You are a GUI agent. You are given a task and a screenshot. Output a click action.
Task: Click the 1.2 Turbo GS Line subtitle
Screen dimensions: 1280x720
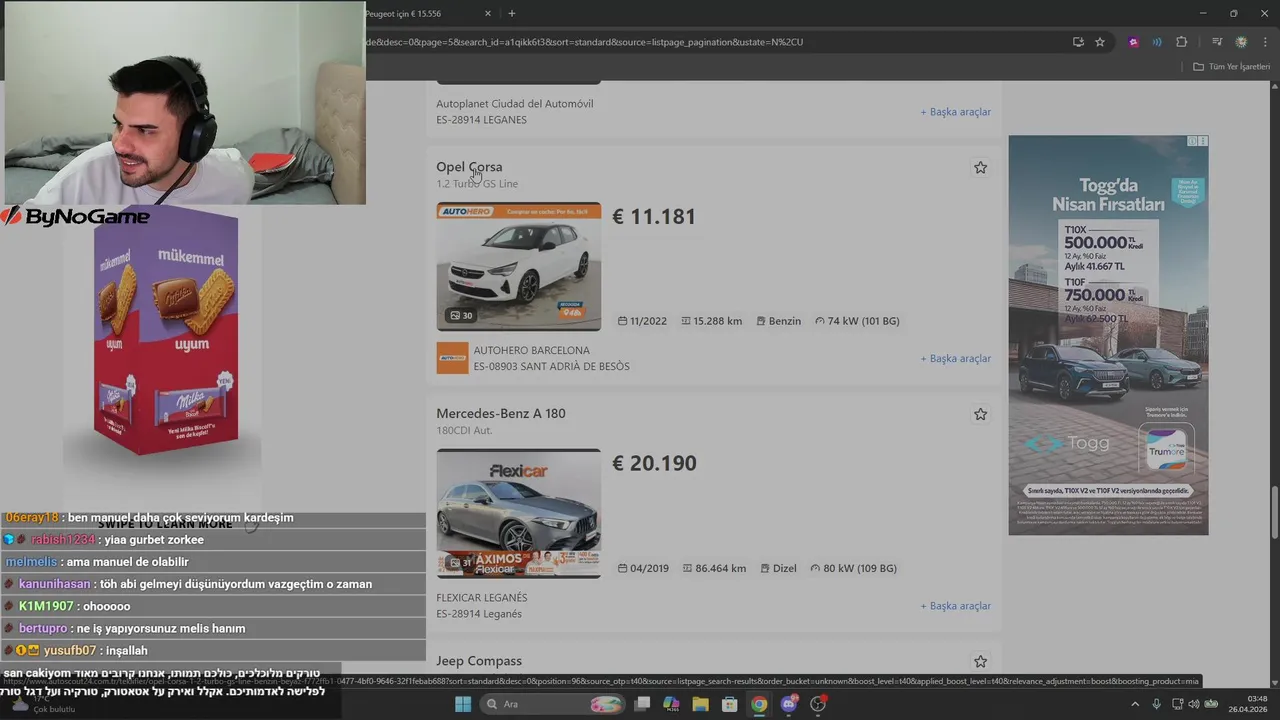click(x=477, y=184)
